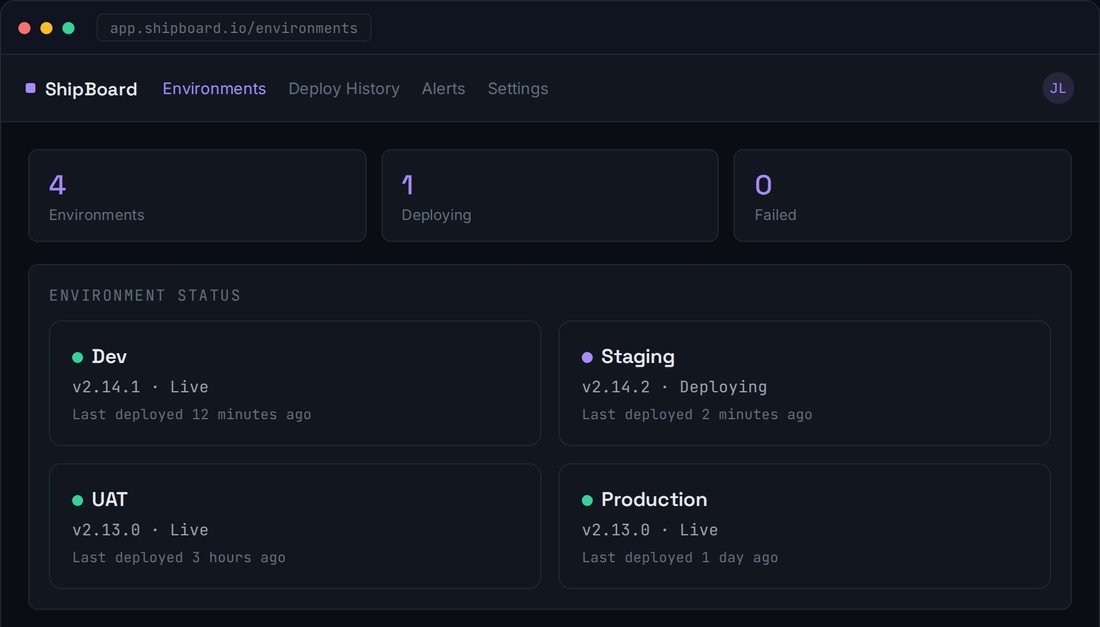The width and height of the screenshot is (1100, 627).
Task: Click the yellow minimize window button
Action: (x=46, y=28)
